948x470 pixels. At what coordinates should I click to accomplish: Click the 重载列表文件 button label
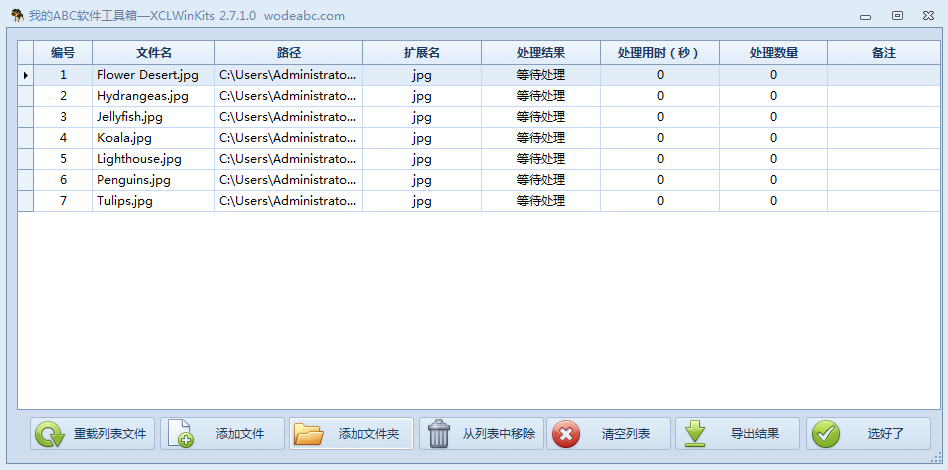click(110, 434)
